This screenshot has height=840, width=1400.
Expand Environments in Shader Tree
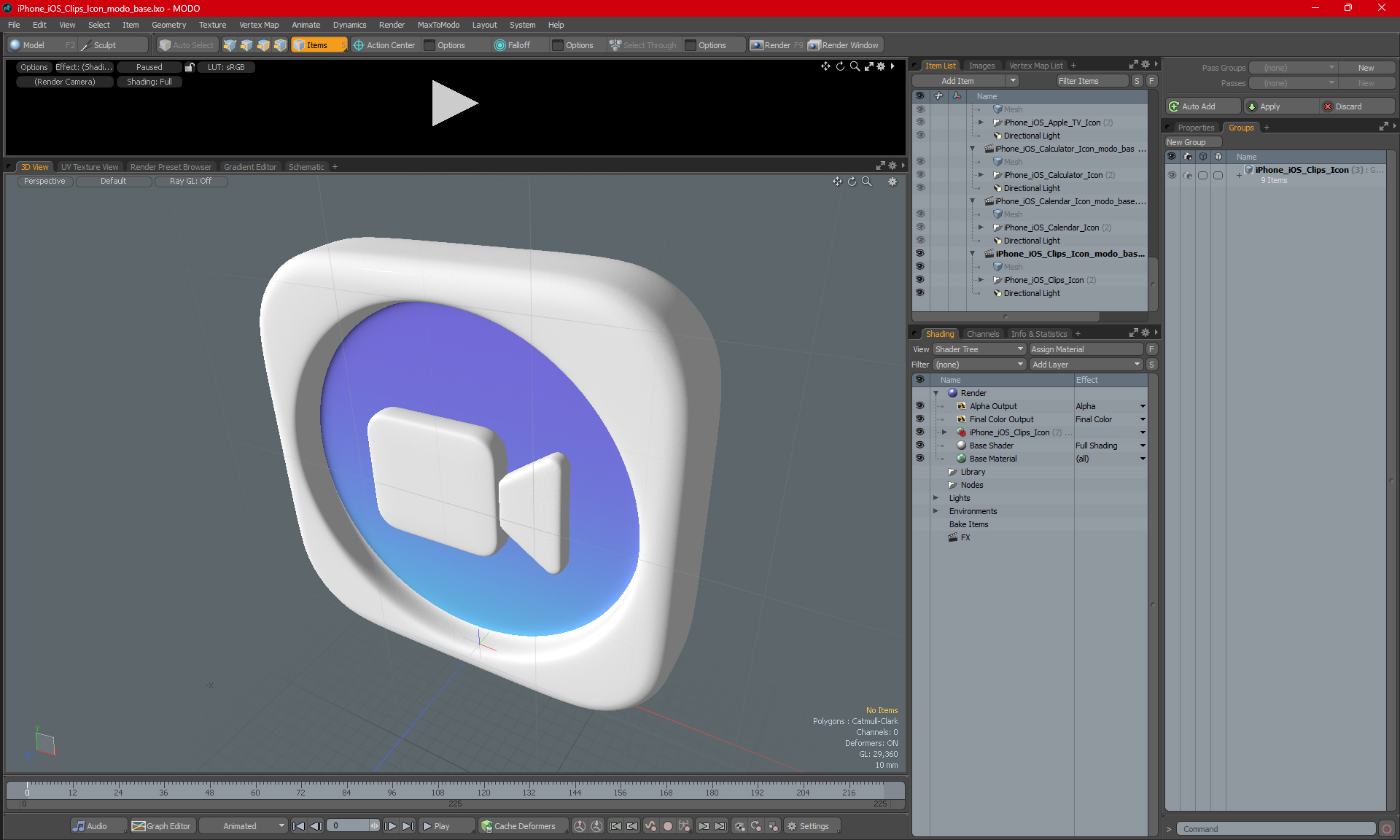[x=936, y=511]
